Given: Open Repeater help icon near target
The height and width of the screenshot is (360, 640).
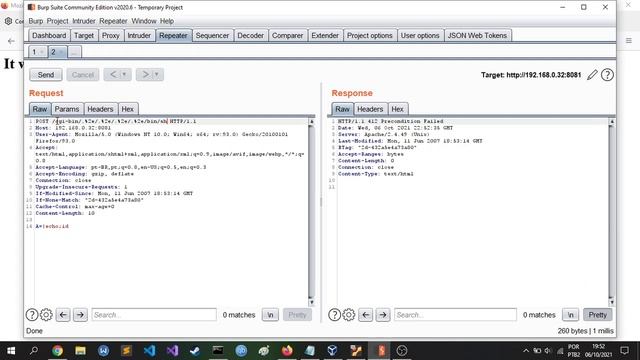Looking at the screenshot, I should (x=607, y=75).
